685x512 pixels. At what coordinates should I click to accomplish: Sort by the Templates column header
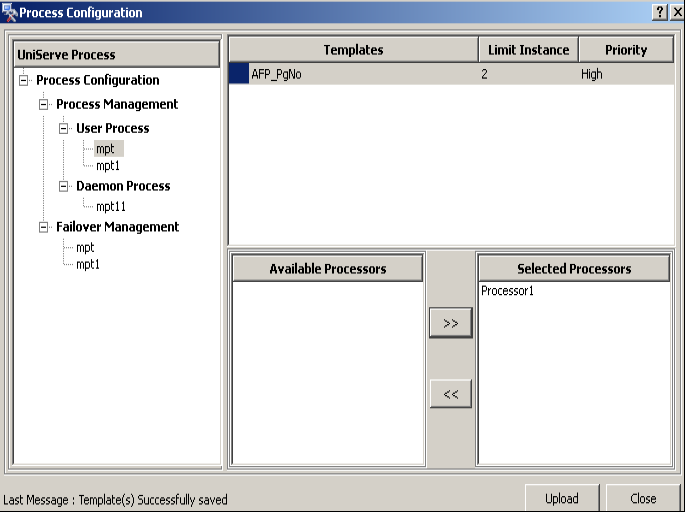[x=353, y=50]
